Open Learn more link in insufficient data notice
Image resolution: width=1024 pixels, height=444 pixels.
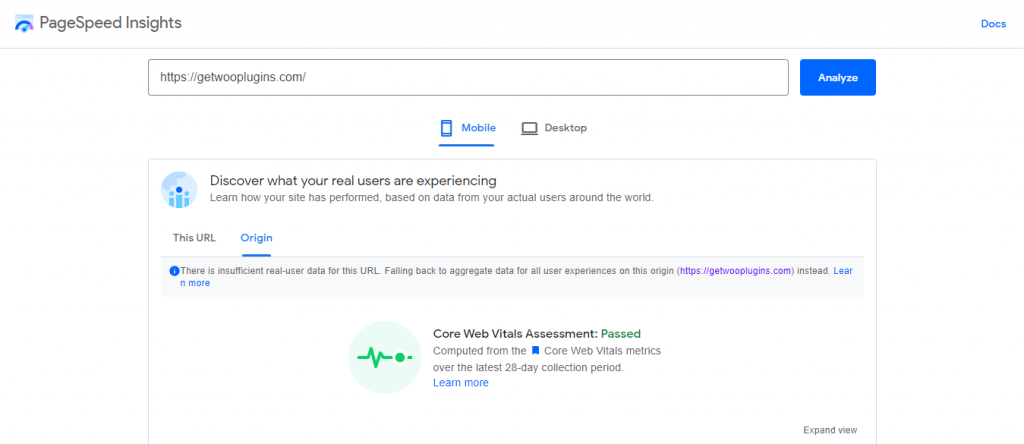(x=843, y=270)
